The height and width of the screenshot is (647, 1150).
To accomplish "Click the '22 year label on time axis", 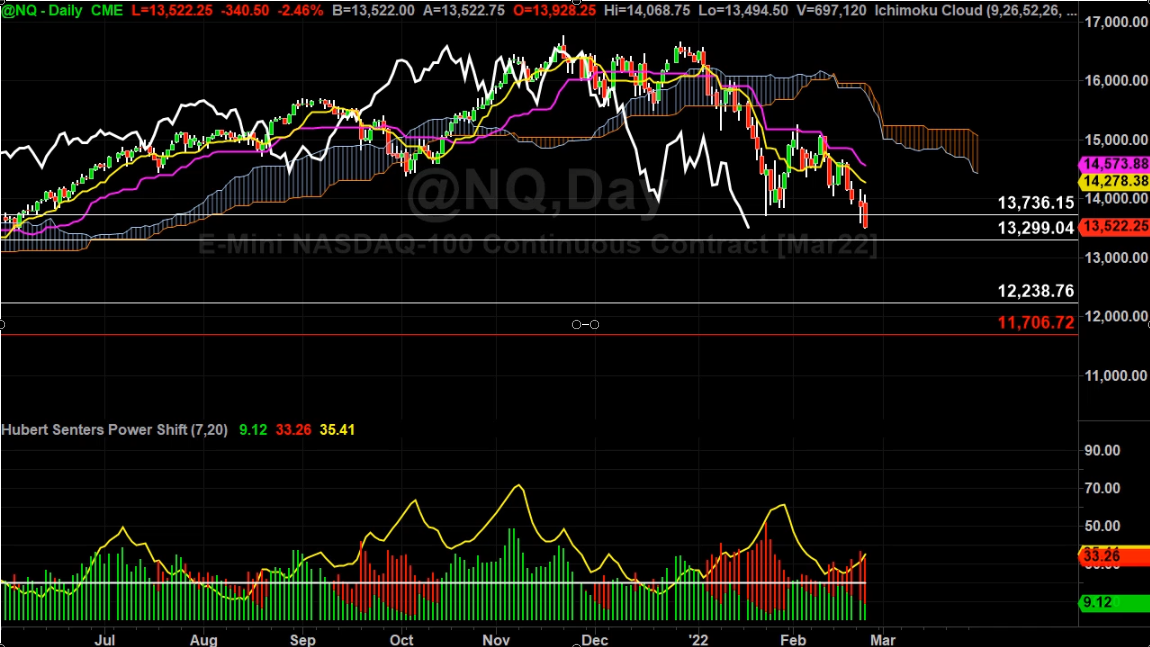I will (699, 640).
